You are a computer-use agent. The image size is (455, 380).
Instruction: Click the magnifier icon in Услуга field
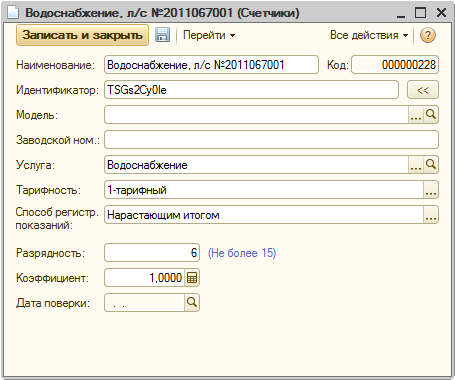(x=431, y=165)
